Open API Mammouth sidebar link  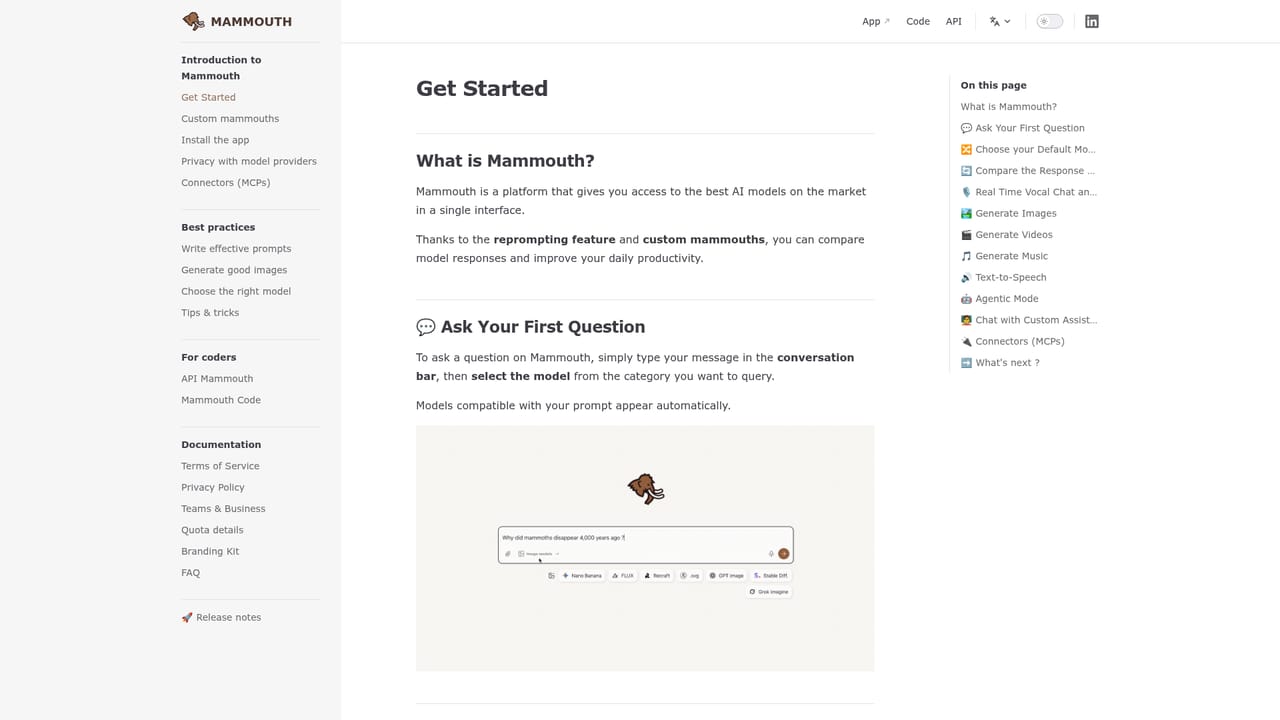[217, 378]
